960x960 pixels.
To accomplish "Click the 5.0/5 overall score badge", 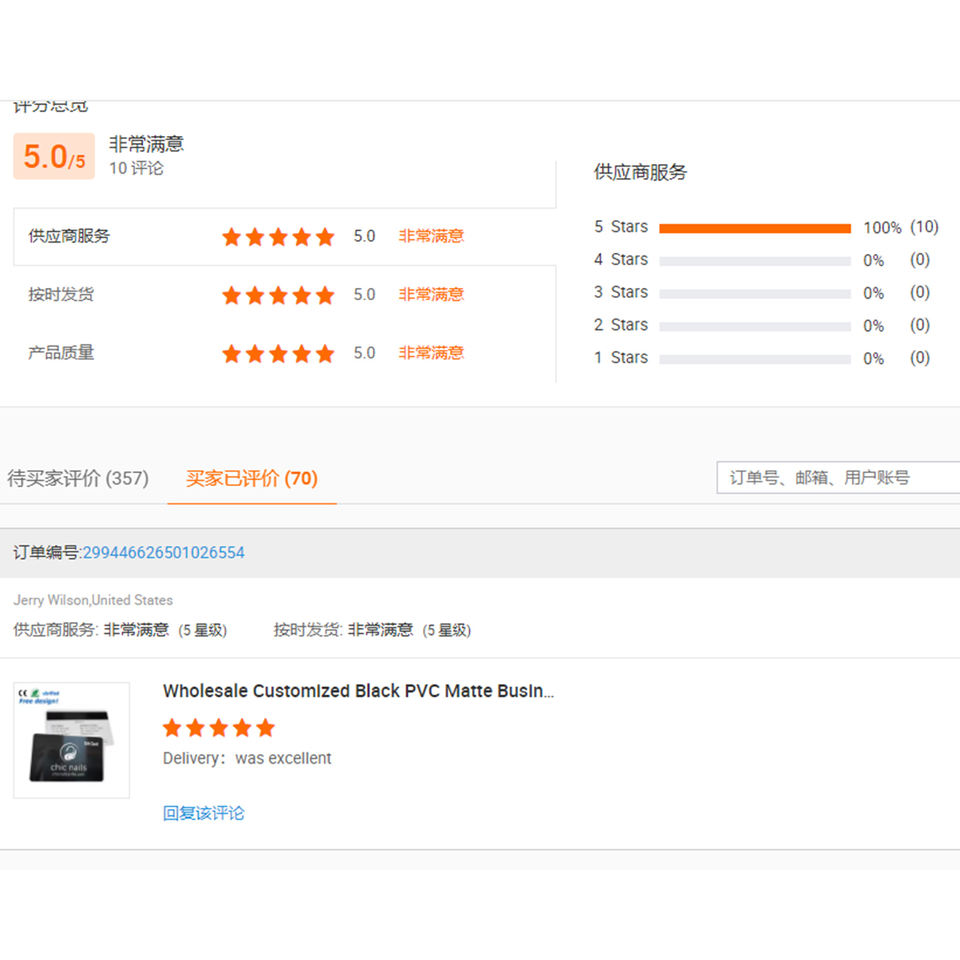I will click(54, 156).
